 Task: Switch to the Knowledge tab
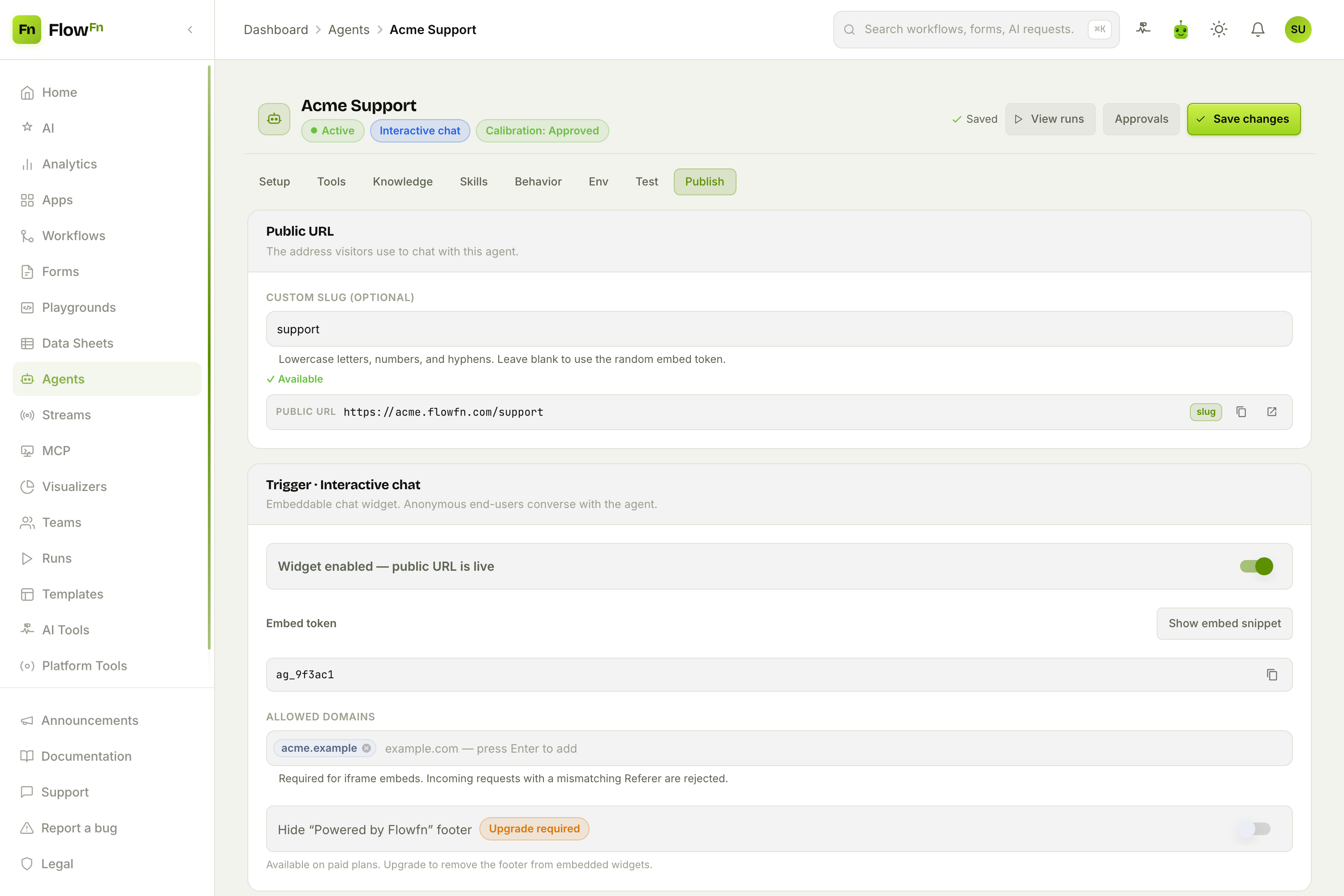click(x=403, y=182)
